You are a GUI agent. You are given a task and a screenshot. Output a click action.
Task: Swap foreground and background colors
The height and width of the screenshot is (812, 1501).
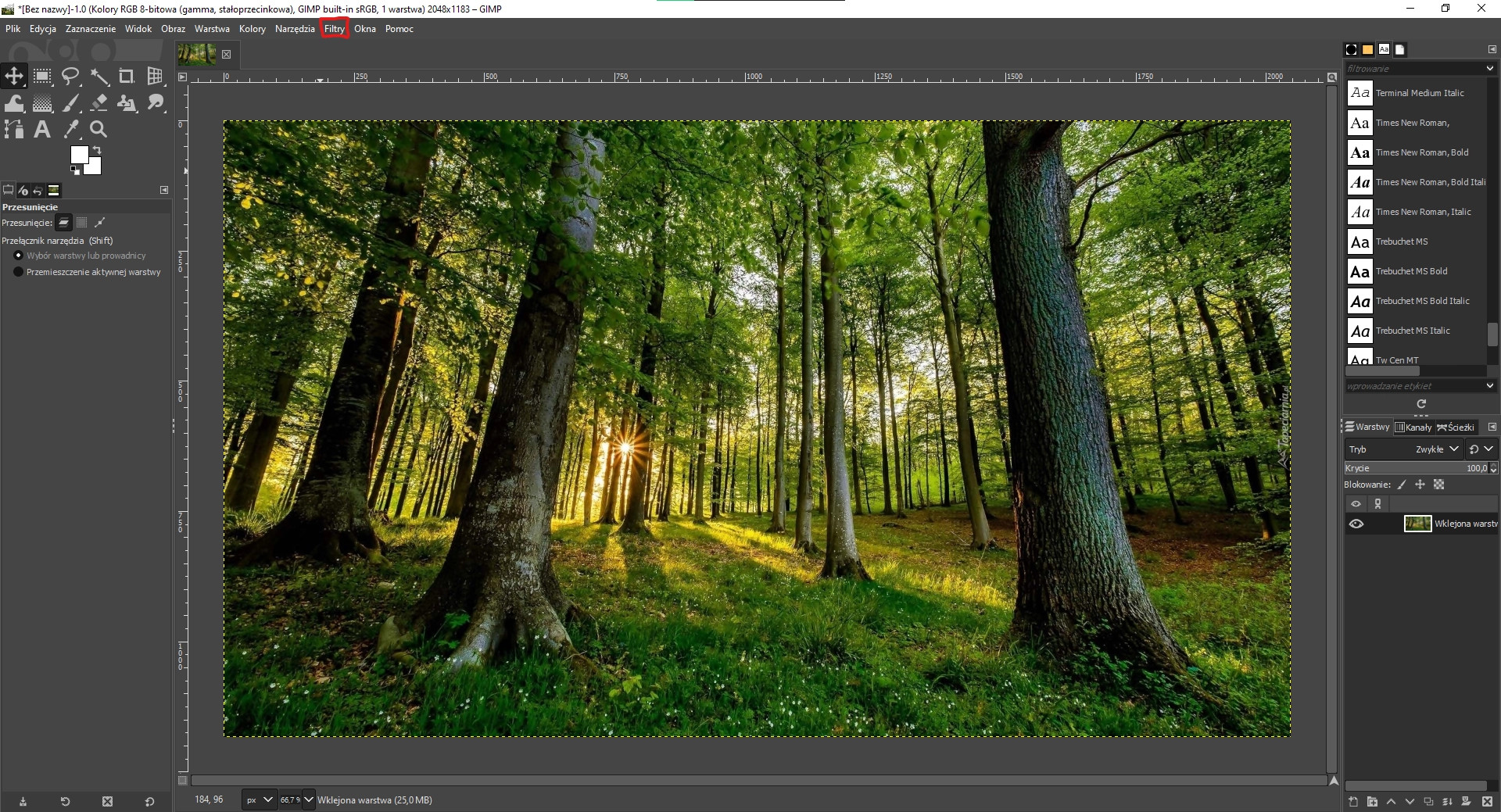(x=97, y=149)
